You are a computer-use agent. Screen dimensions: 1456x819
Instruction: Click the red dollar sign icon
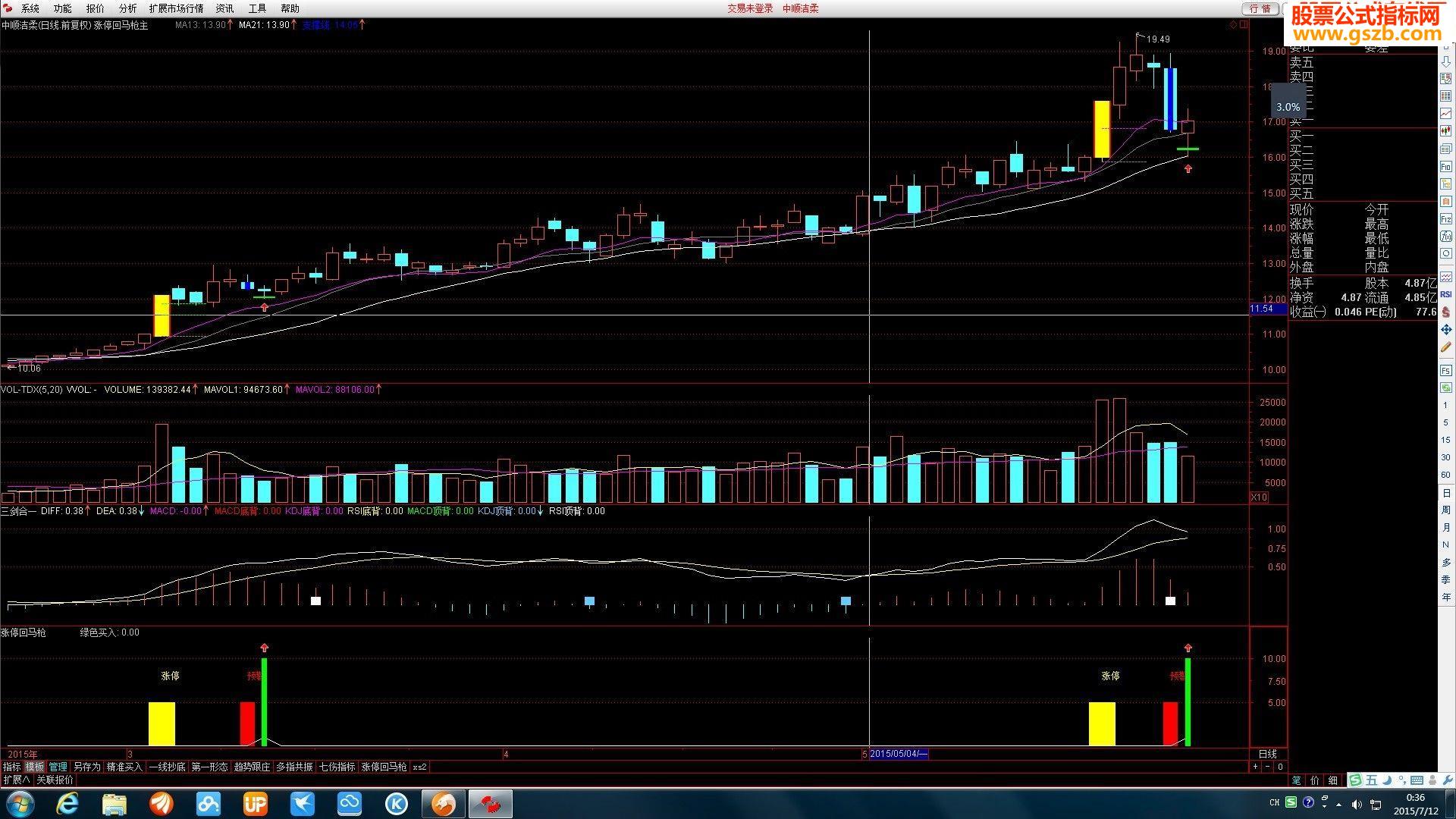(x=1446, y=312)
